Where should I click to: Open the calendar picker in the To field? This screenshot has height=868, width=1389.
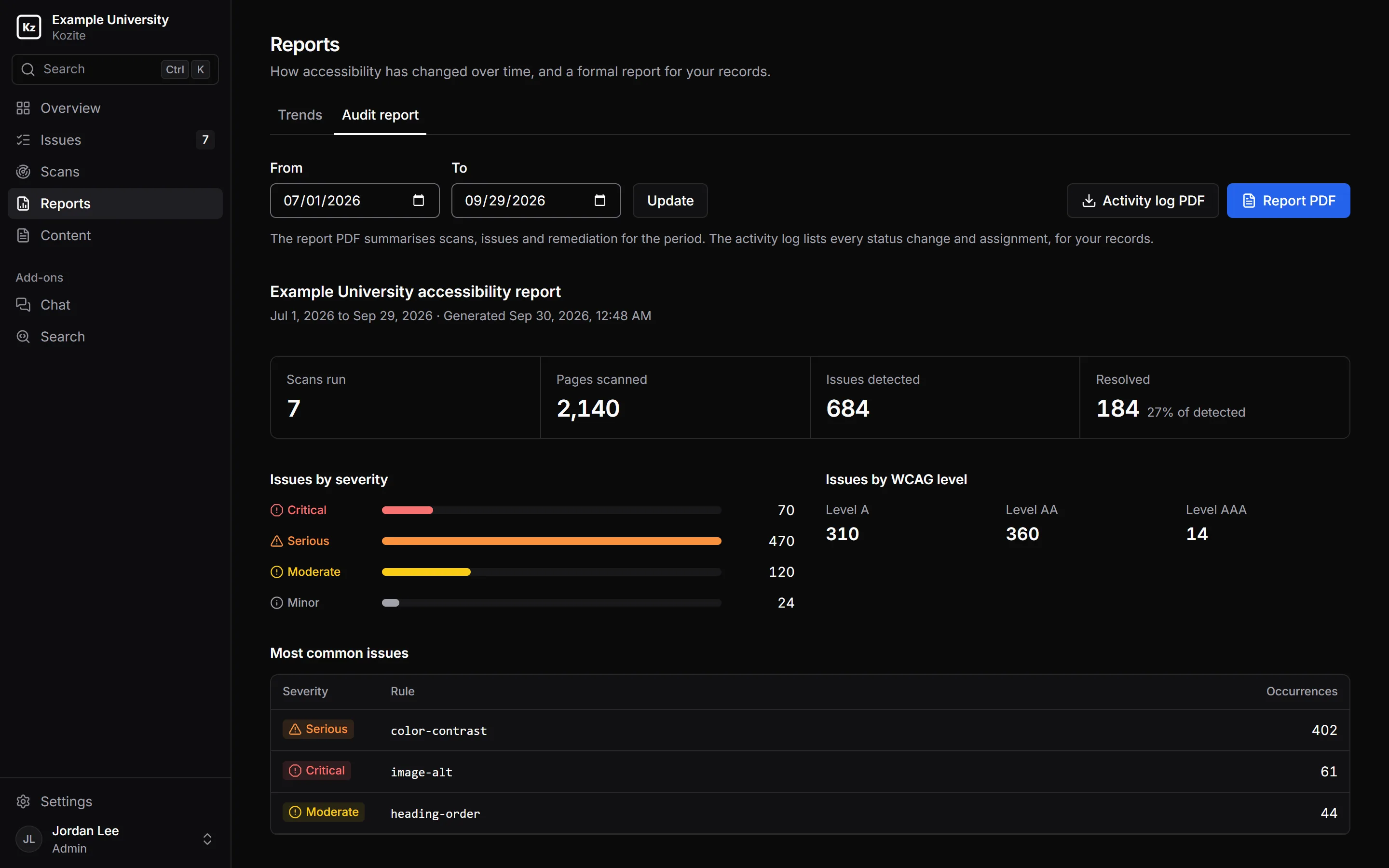click(x=600, y=200)
